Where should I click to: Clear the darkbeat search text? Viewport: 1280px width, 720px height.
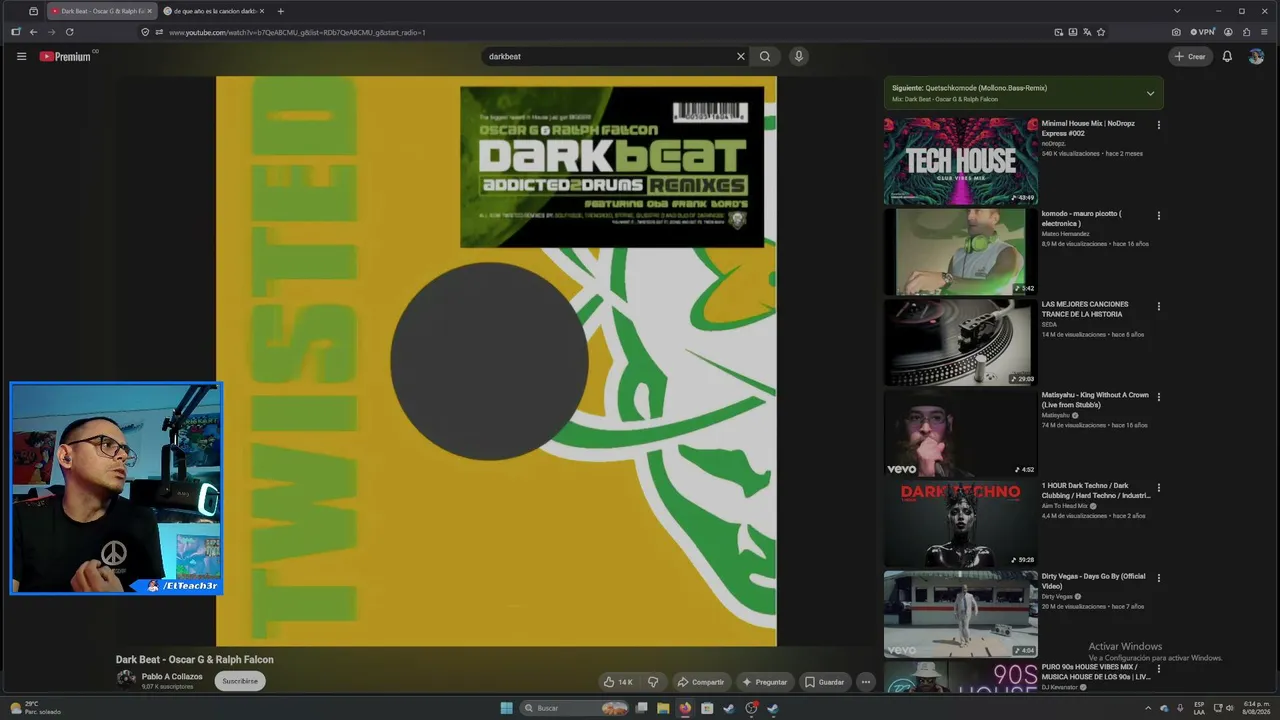(x=741, y=56)
